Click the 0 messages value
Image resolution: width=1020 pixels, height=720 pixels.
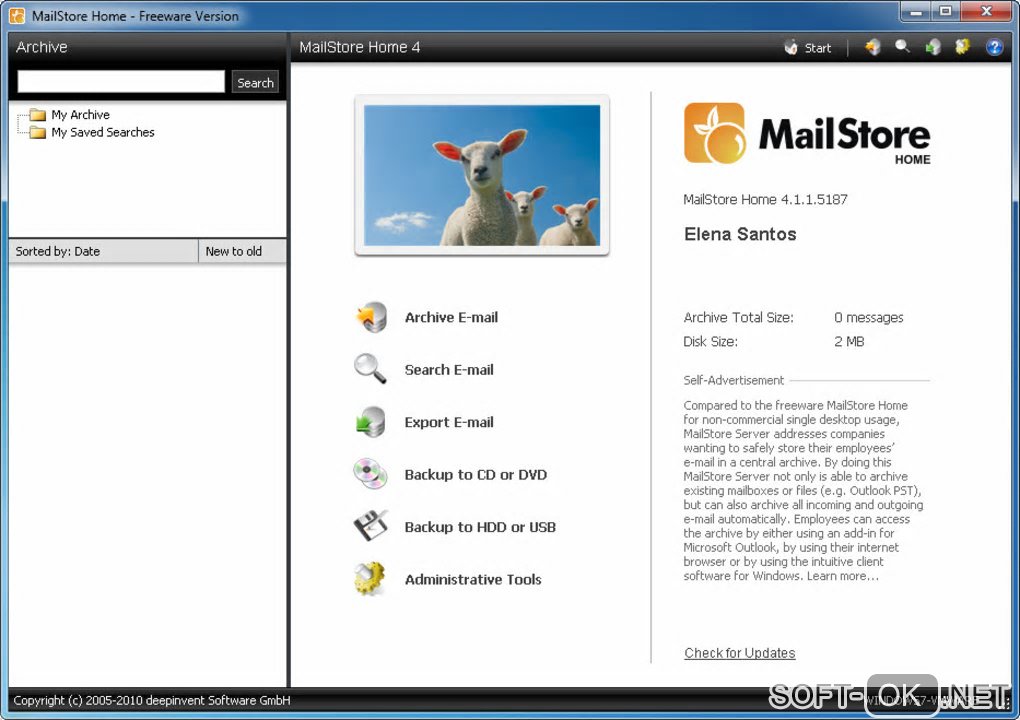click(868, 317)
